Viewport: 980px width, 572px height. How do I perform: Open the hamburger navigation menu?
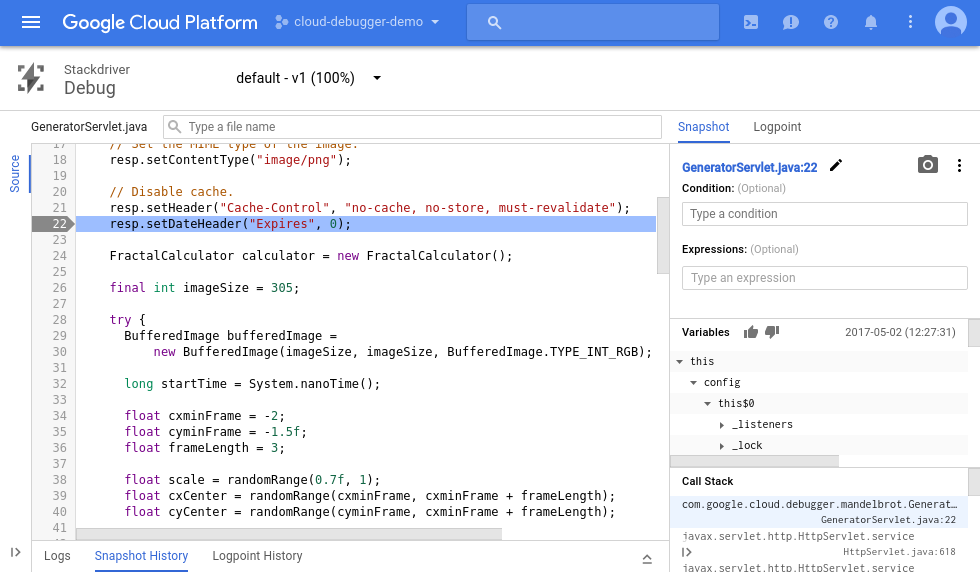click(31, 23)
